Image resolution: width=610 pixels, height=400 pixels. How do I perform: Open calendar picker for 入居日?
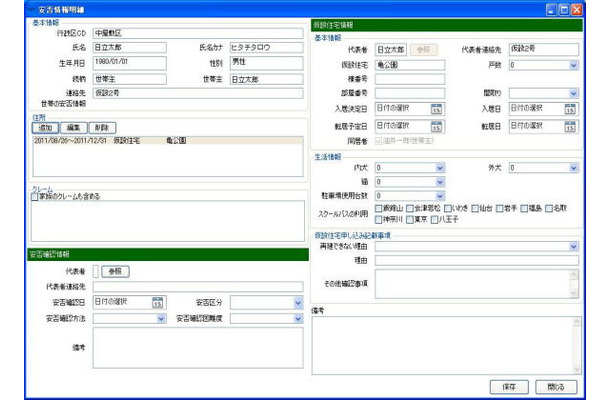tap(570, 108)
